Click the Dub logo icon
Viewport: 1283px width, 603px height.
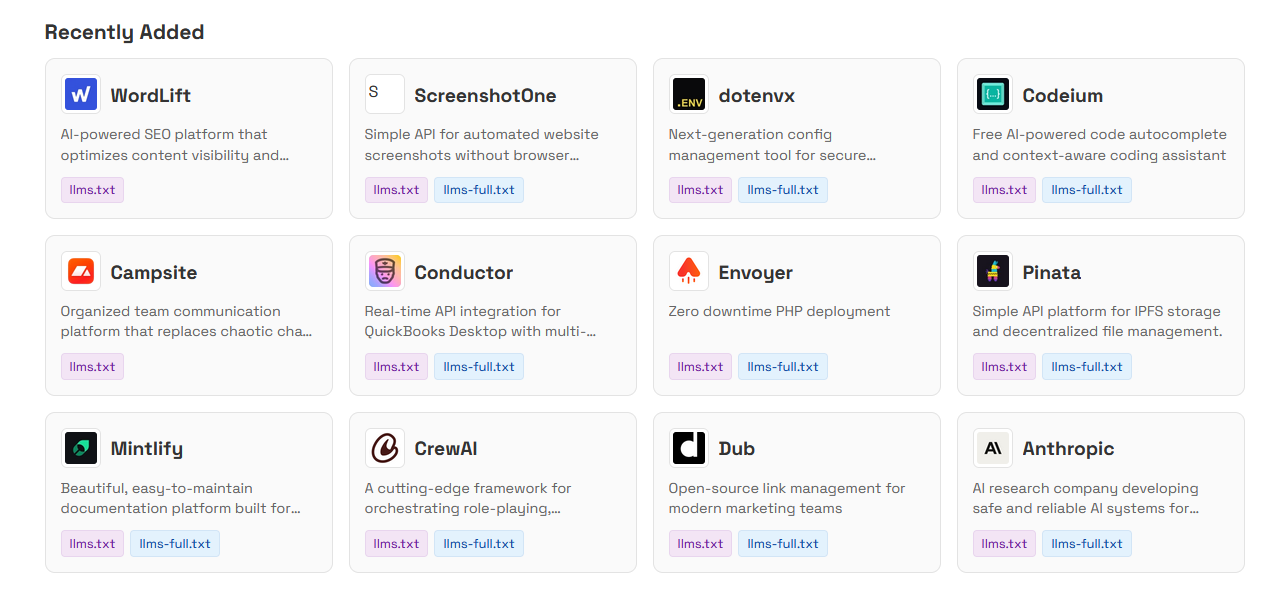688,449
